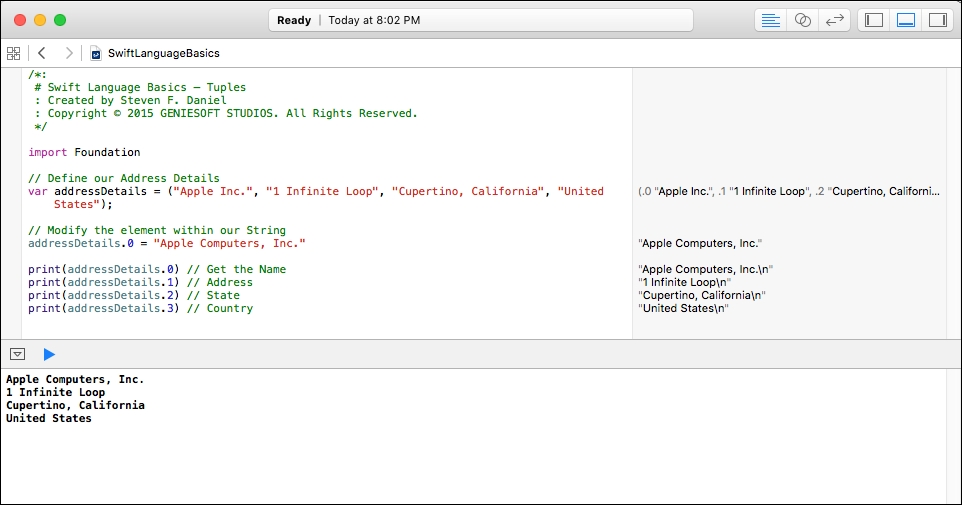This screenshot has height=505, width=962.
Task: Click the Ready status activity bar
Action: [481, 20]
